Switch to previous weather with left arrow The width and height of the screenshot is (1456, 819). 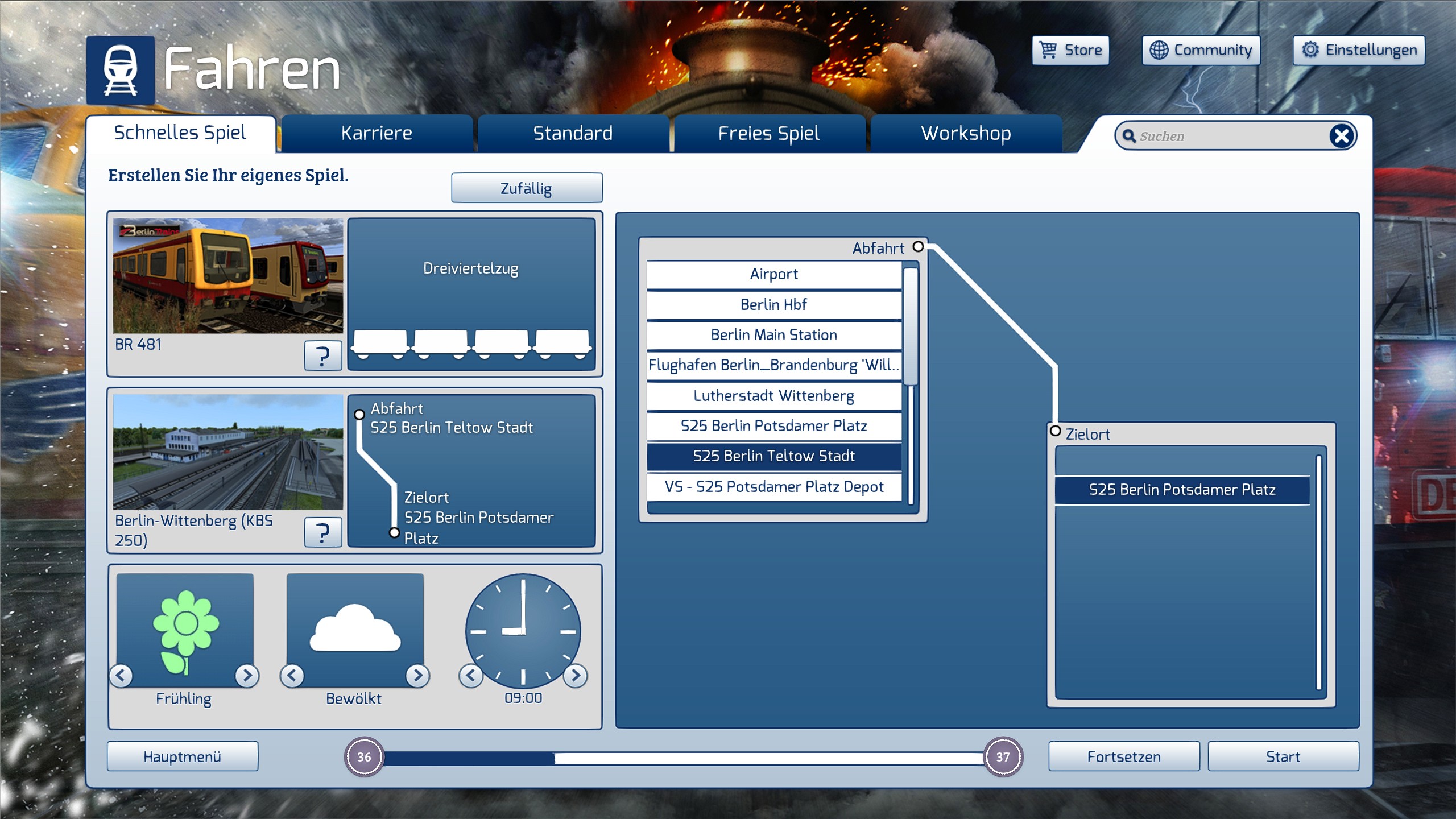pos(292,675)
